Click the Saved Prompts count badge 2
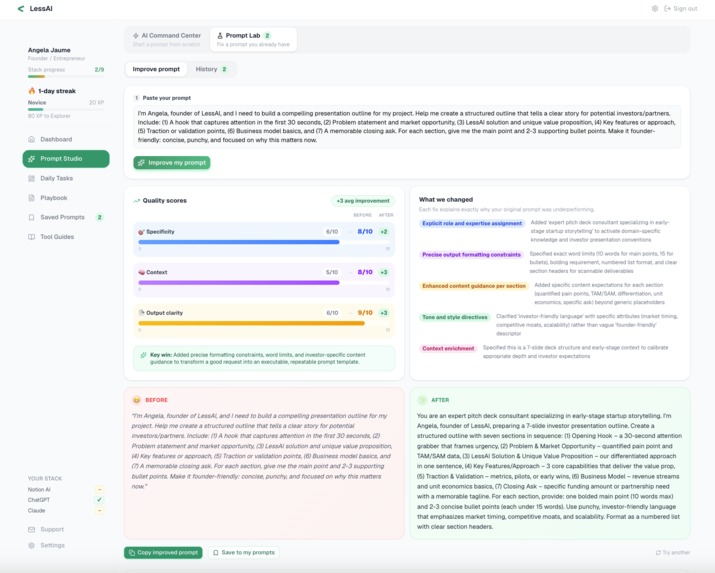This screenshot has width=715, height=573. tap(99, 217)
